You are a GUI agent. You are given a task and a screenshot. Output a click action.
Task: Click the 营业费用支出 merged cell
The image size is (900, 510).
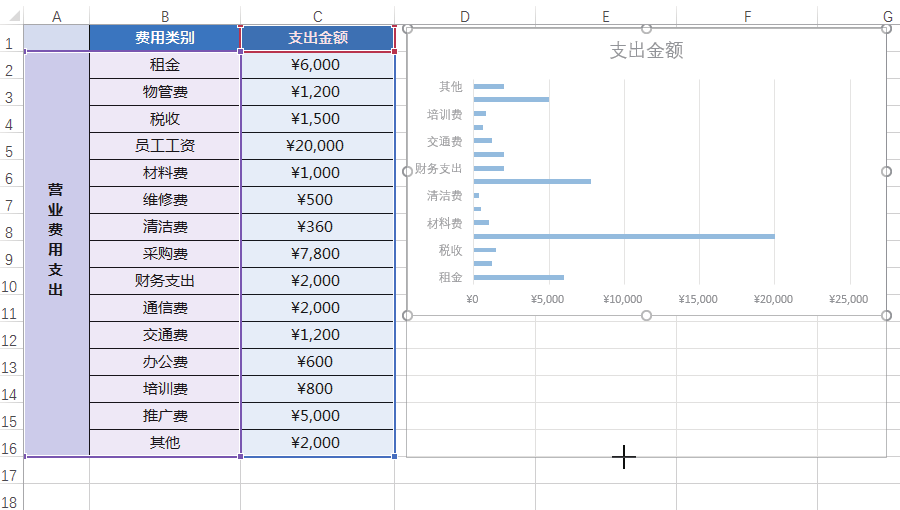[56, 254]
